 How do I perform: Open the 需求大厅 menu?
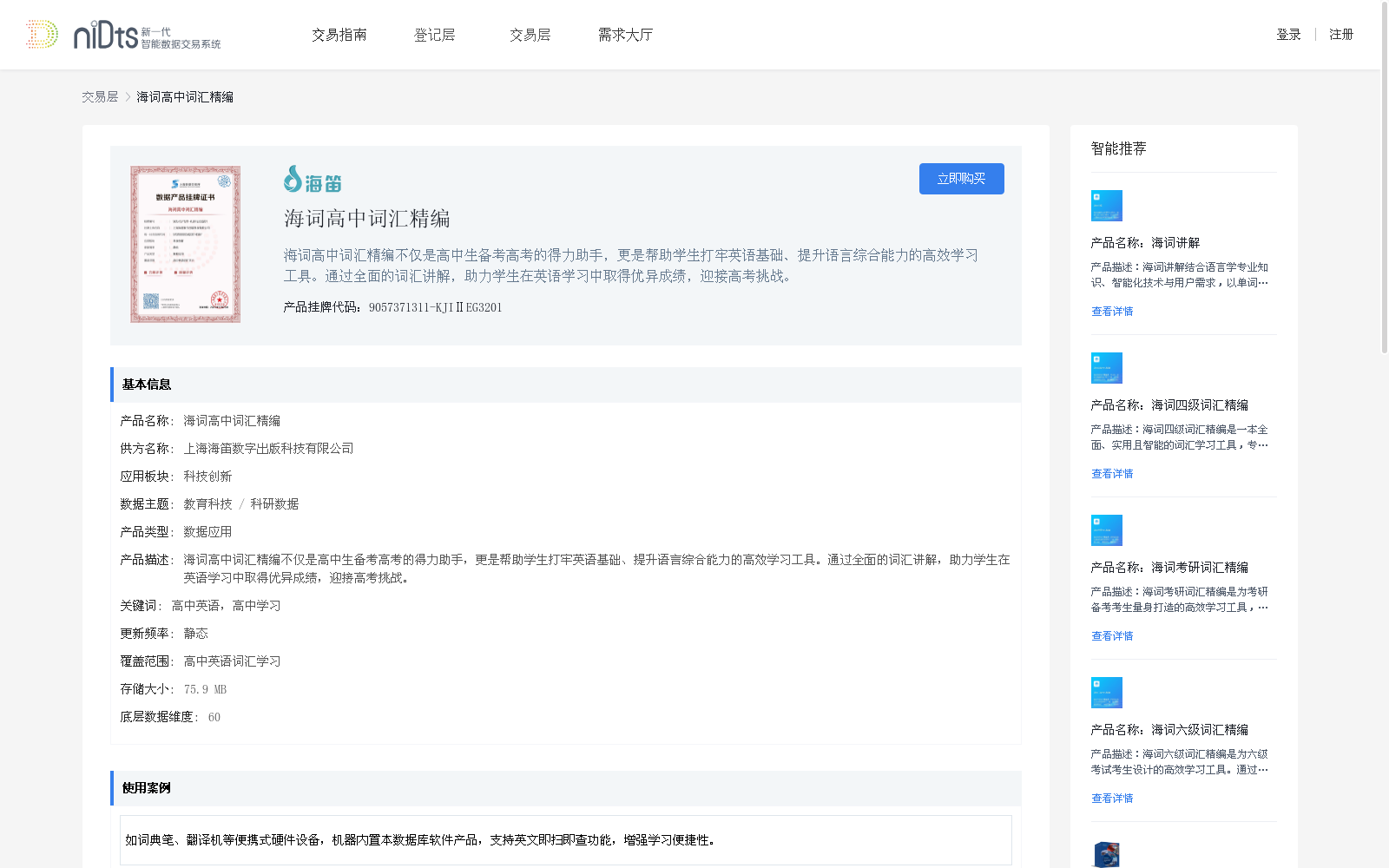[x=626, y=35]
